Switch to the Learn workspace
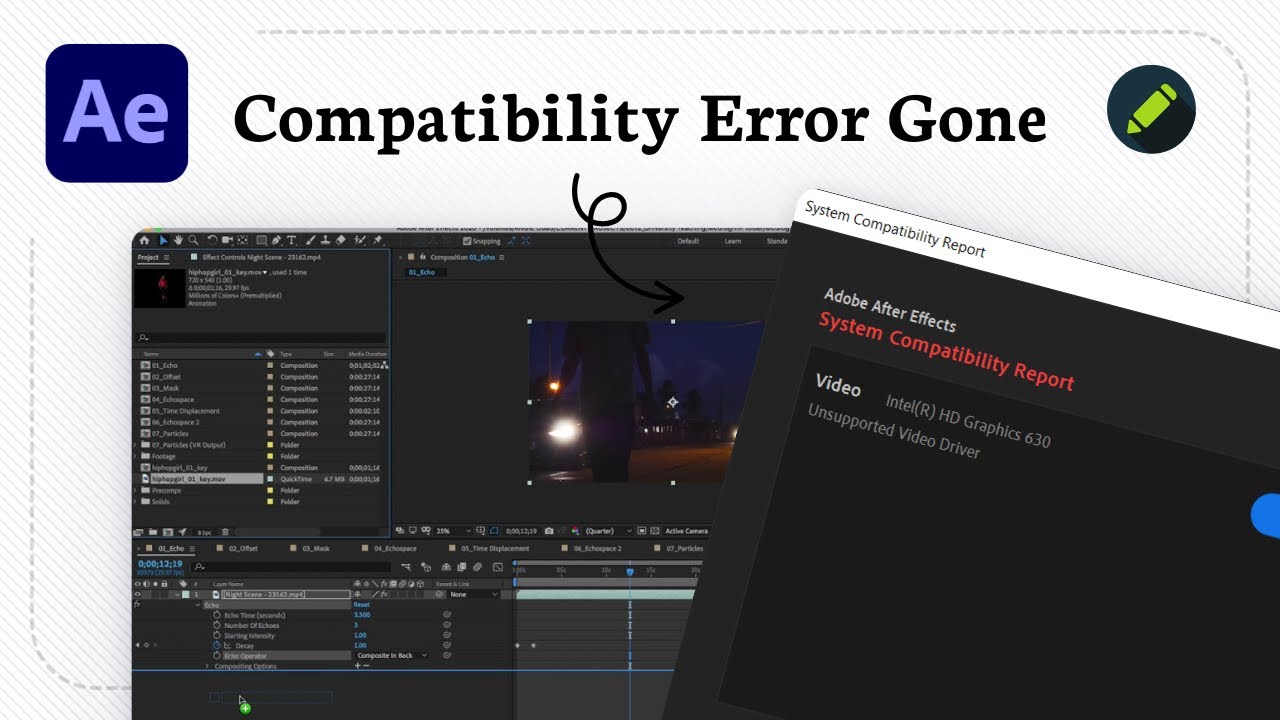 [x=733, y=241]
